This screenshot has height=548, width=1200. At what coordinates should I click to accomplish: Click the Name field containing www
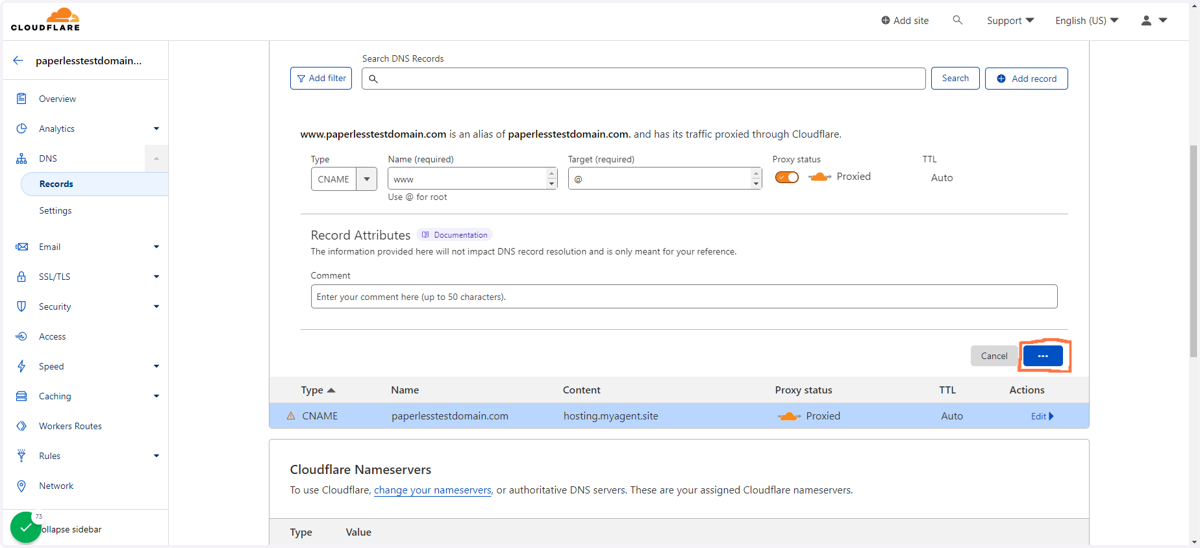click(472, 179)
